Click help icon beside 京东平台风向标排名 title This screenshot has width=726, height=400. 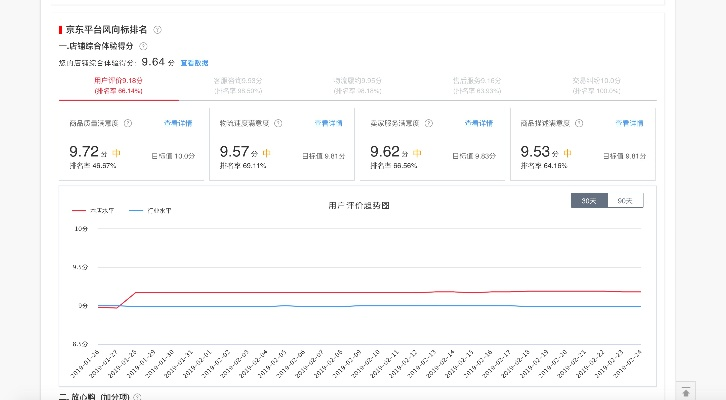(x=157, y=31)
